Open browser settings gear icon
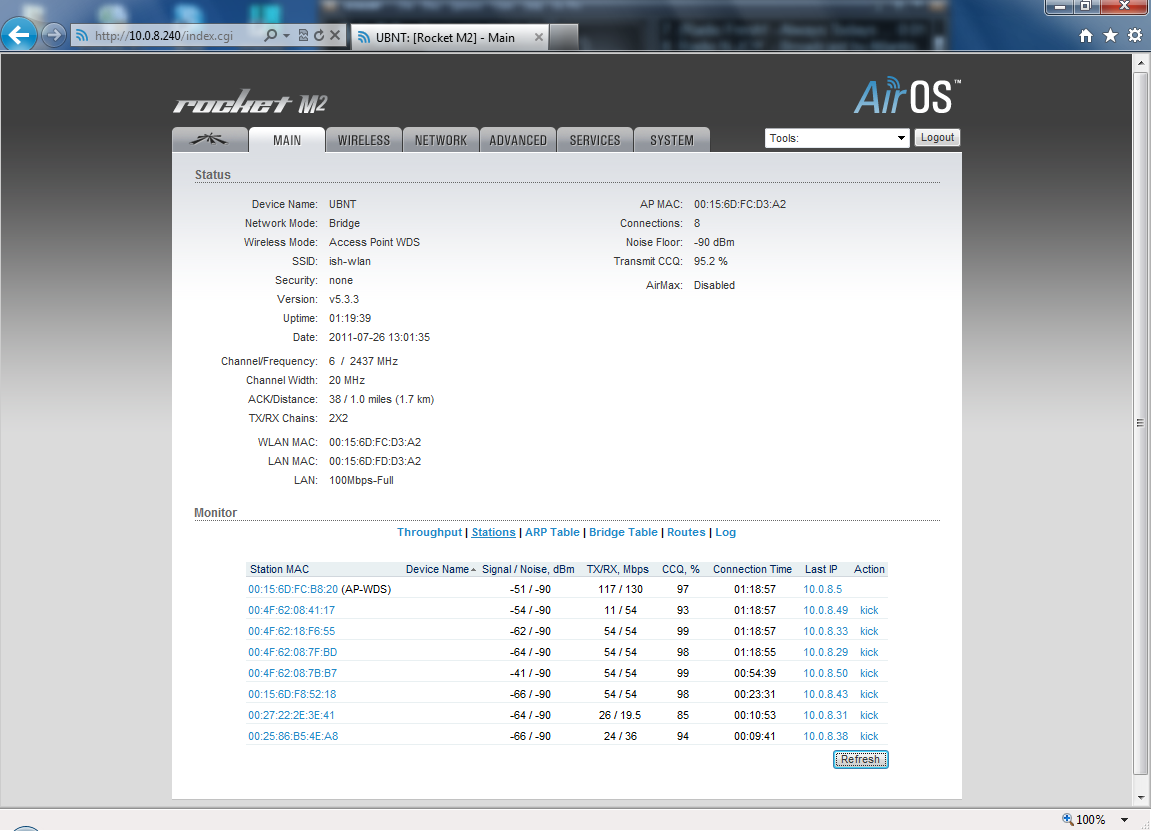The width and height of the screenshot is (1151, 831). [x=1134, y=36]
